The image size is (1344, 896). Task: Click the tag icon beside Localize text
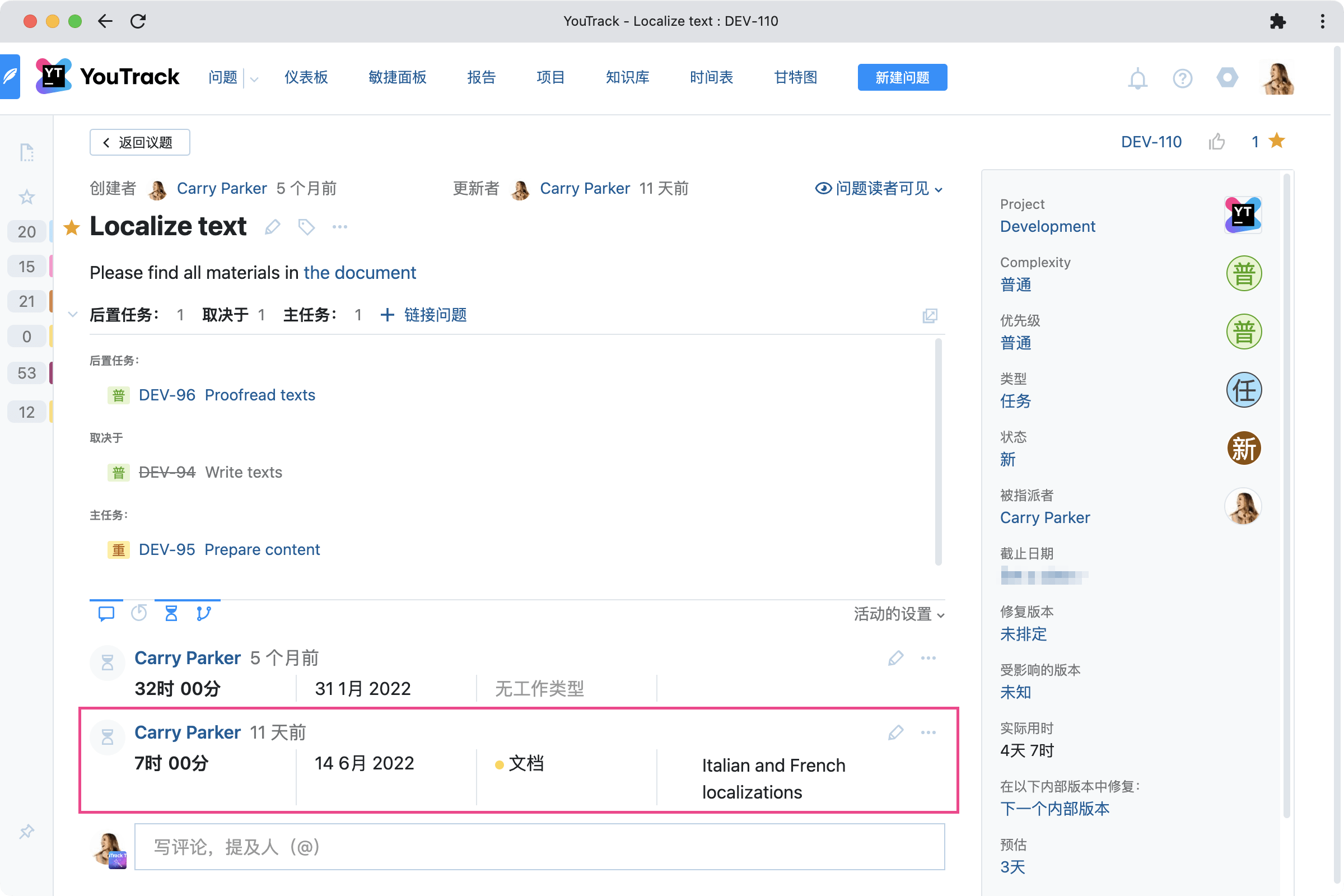coord(306,227)
